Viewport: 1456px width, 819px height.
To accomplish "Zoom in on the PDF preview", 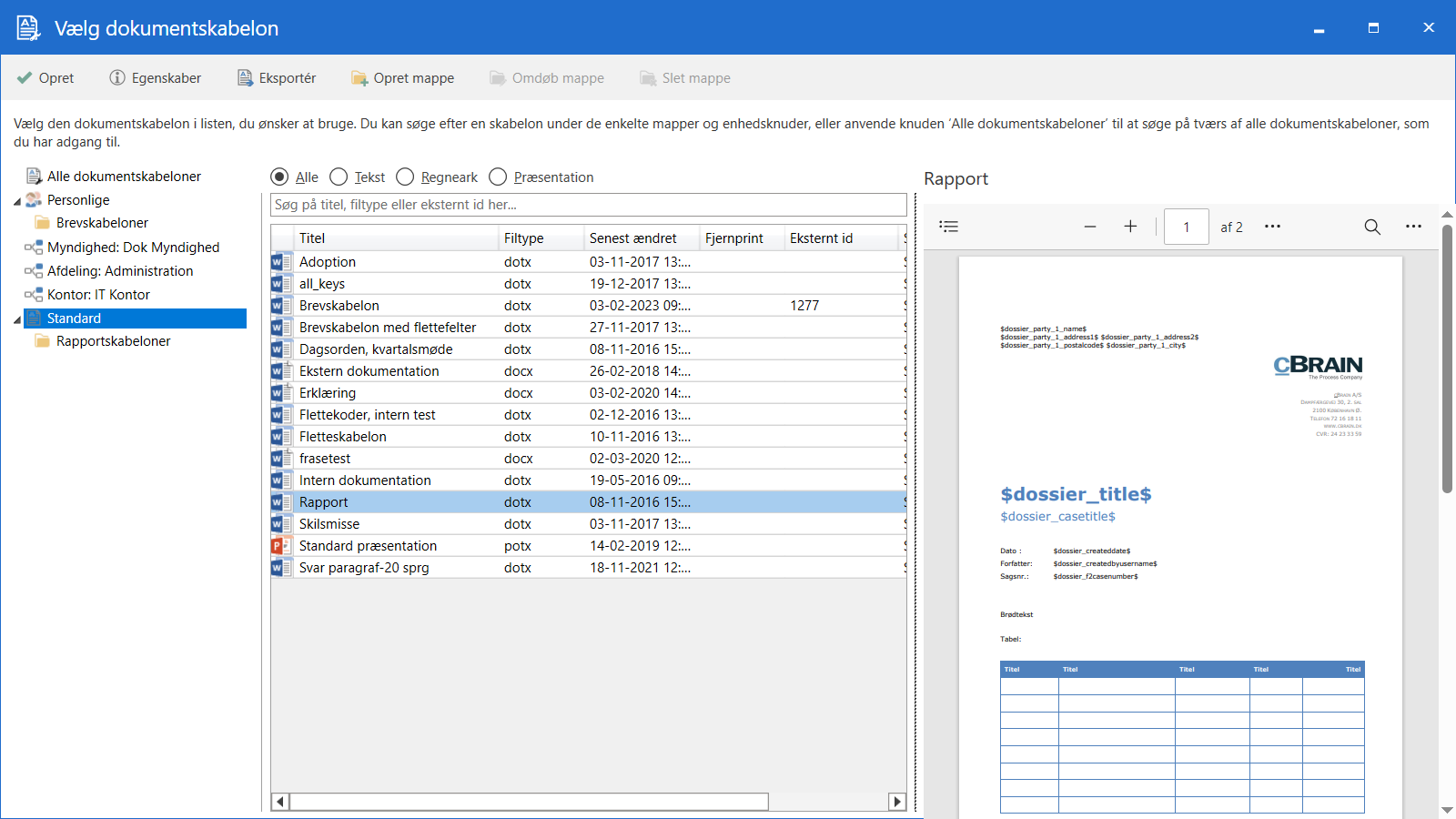I will click(1130, 227).
